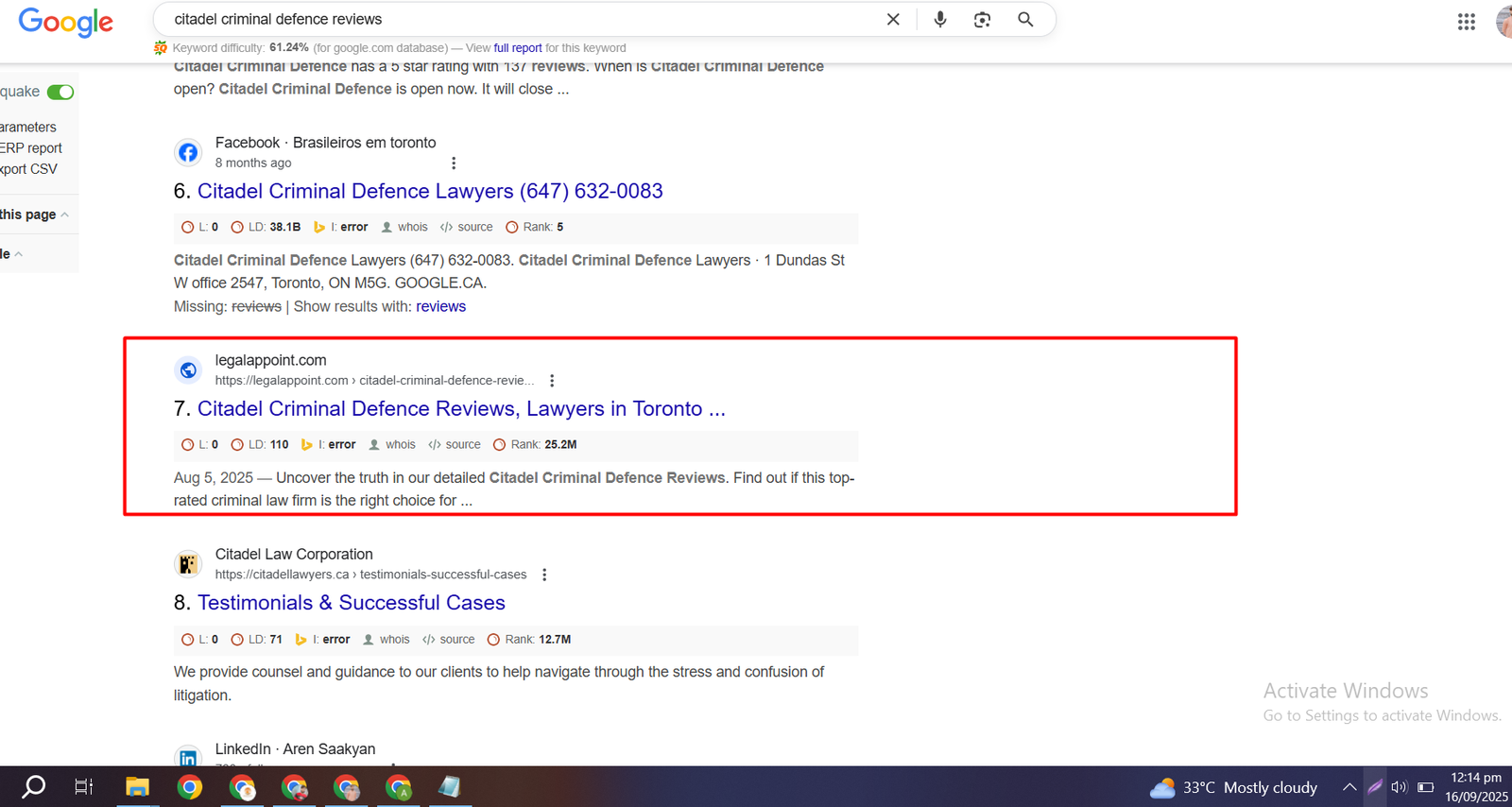Open options menu for Facebook result
Viewport: 1512px width, 807px height.
(x=454, y=163)
